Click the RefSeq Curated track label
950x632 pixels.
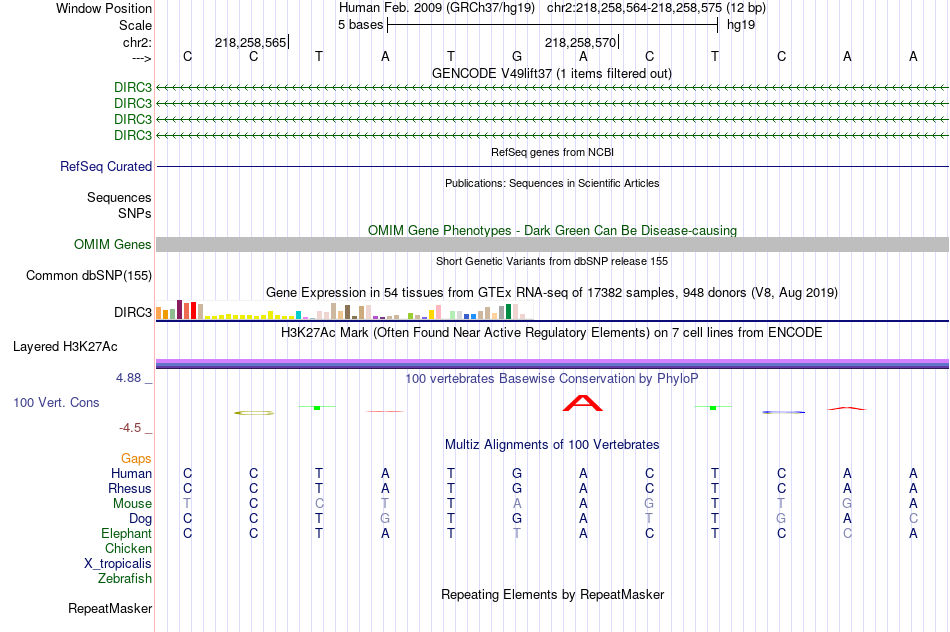coord(105,167)
